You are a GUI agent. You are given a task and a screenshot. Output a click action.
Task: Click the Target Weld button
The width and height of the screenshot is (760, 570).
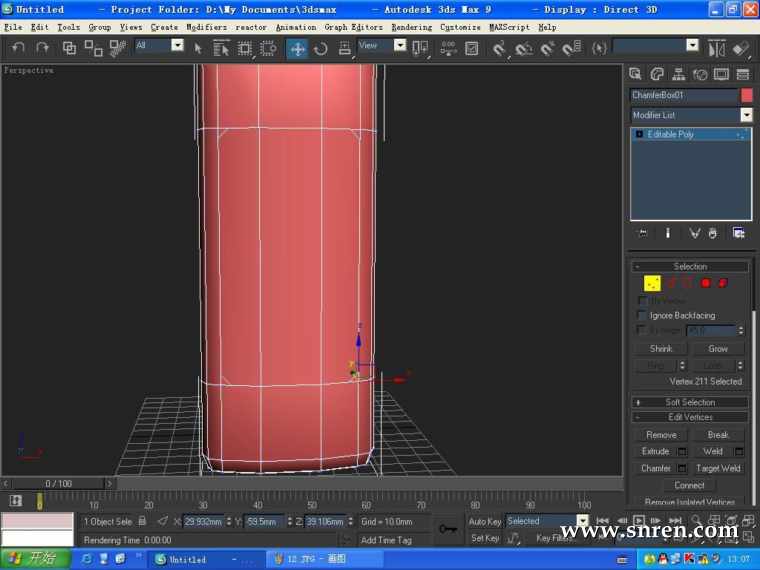(x=718, y=468)
